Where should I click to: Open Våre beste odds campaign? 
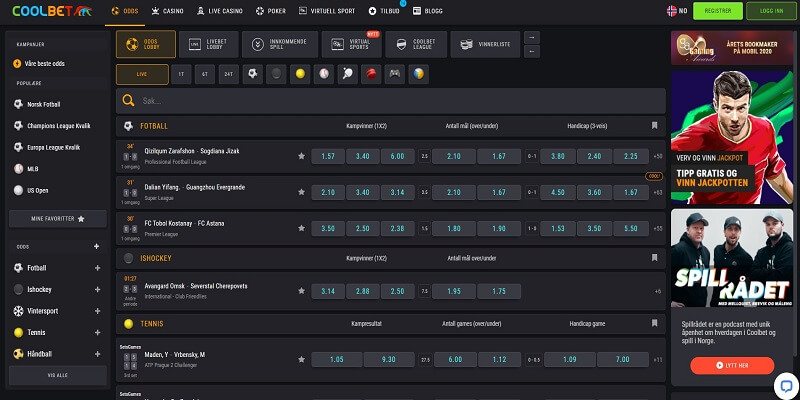click(x=40, y=64)
